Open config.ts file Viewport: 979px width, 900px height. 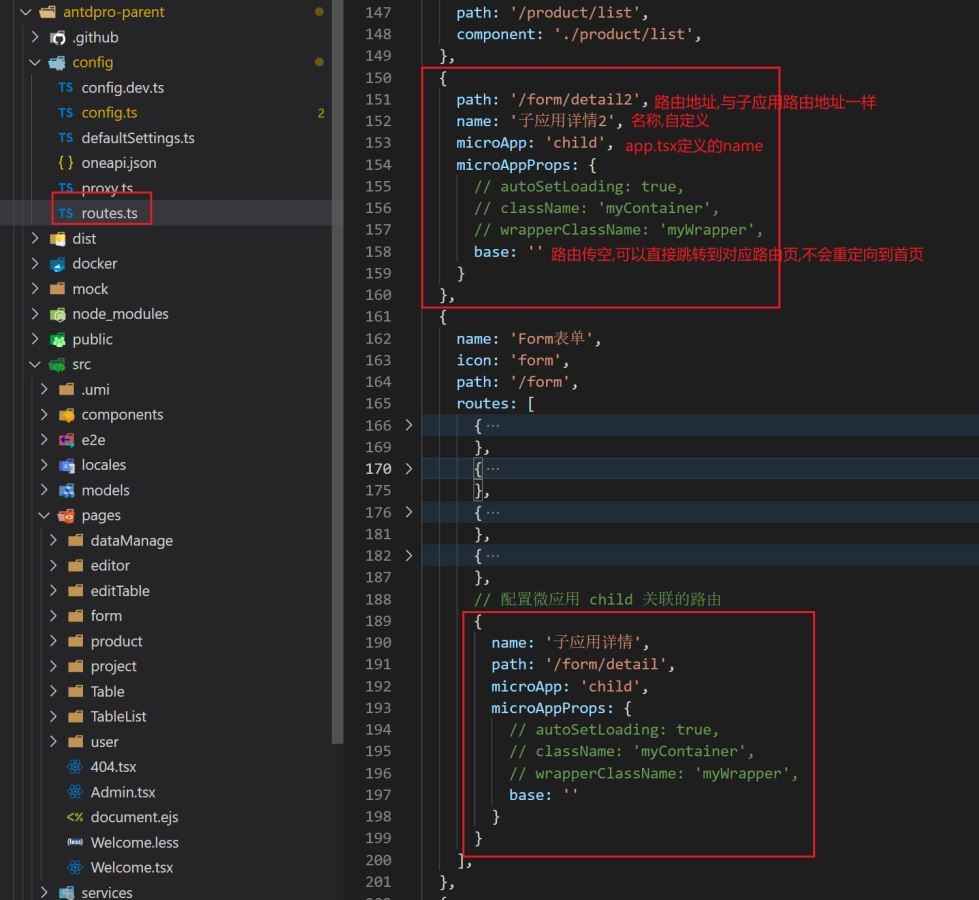tap(109, 112)
